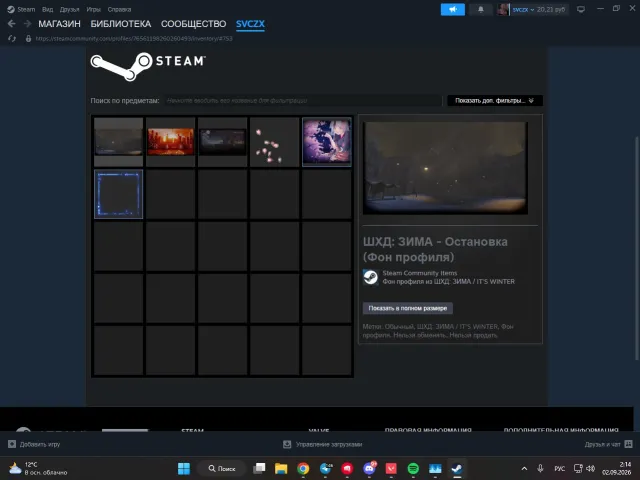Click the Steam logo on the page
Image resolution: width=640 pixels, height=480 pixels.
pos(148,65)
